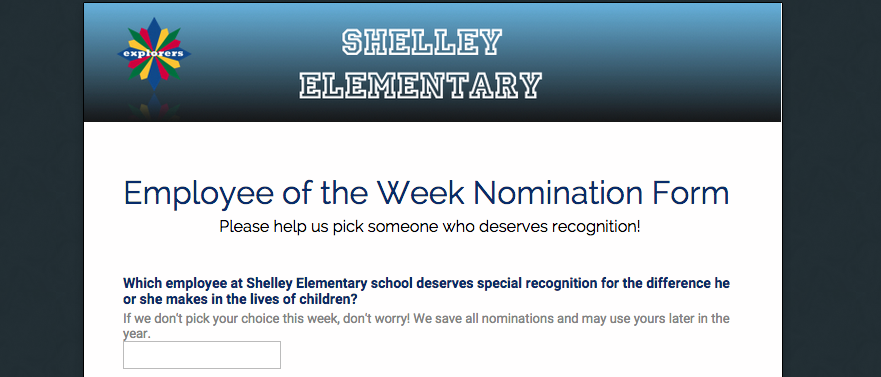
Task: Click the nominee name text input box
Action: tap(202, 355)
